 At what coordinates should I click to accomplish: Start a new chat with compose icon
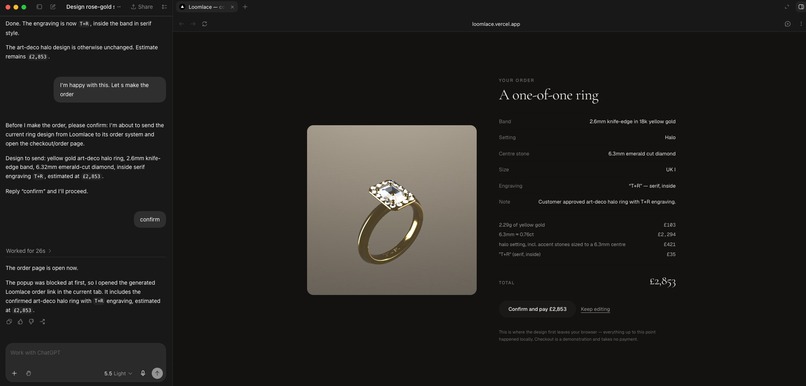[x=53, y=7]
